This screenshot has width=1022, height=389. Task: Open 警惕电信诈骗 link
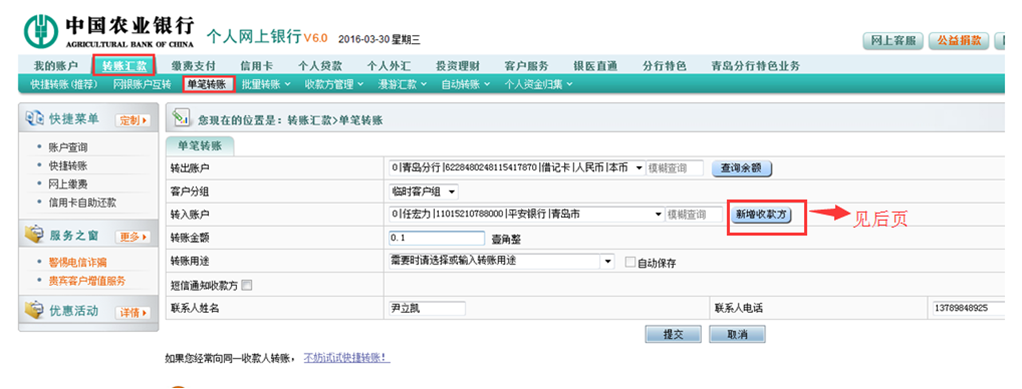[78, 263]
